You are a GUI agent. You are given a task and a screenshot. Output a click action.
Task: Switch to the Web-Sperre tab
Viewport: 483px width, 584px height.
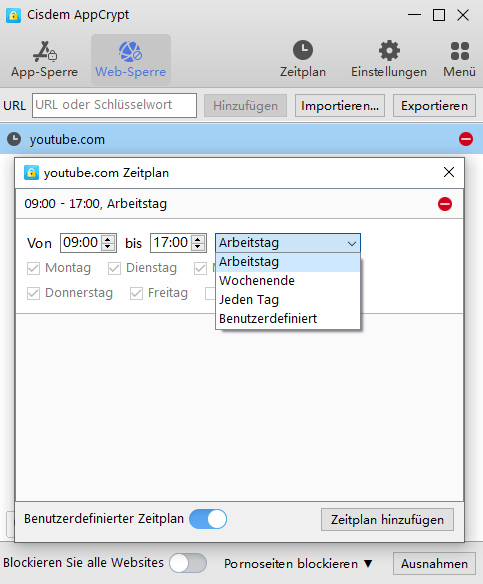(x=131, y=60)
